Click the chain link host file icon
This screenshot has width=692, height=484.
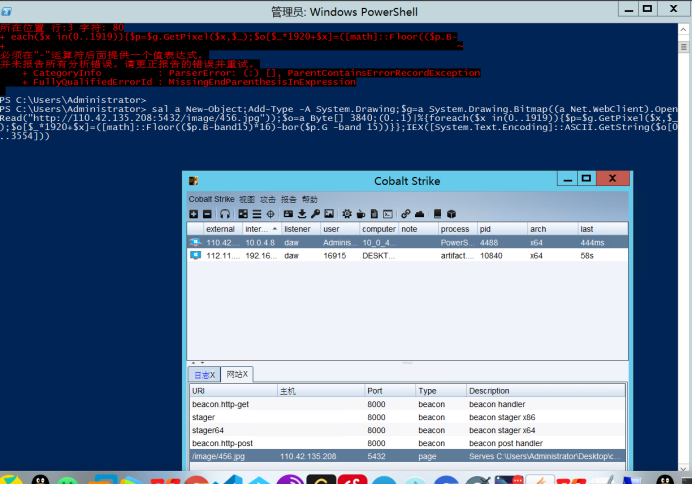pos(406,214)
